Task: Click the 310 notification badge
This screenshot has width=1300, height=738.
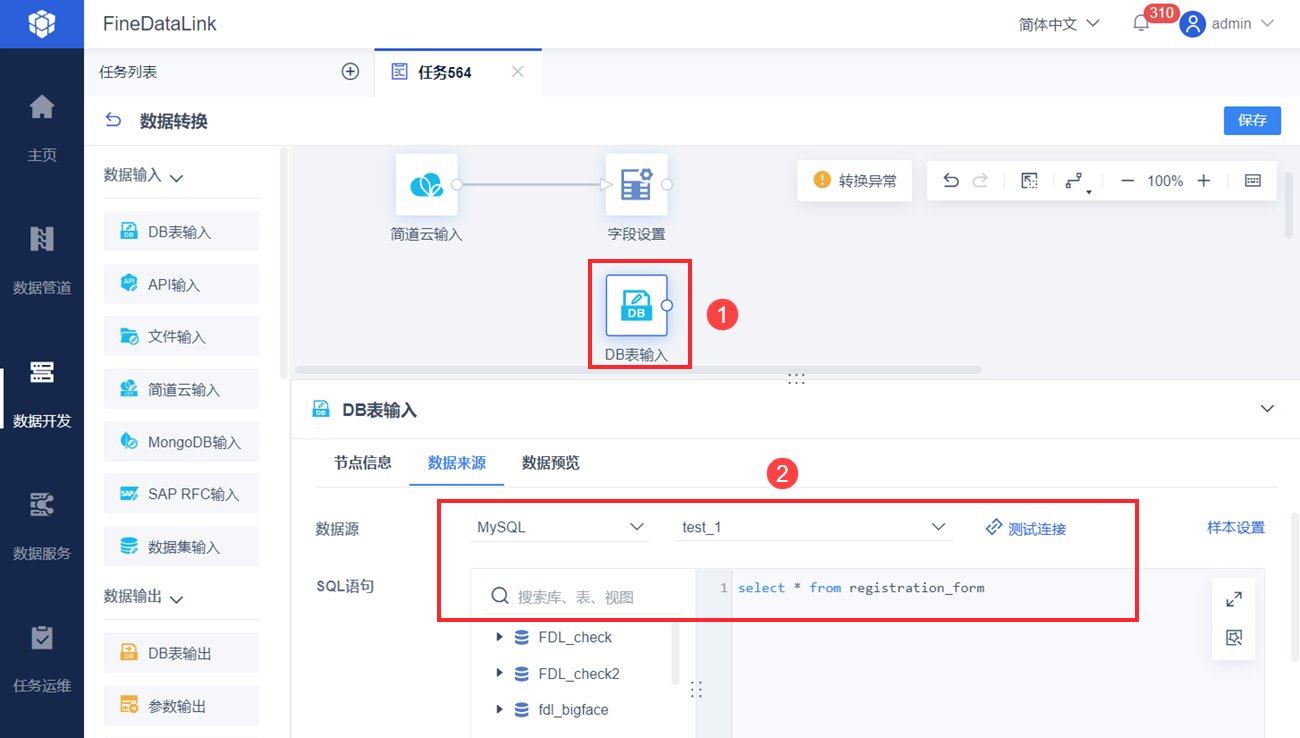Action: pyautogui.click(x=1161, y=13)
